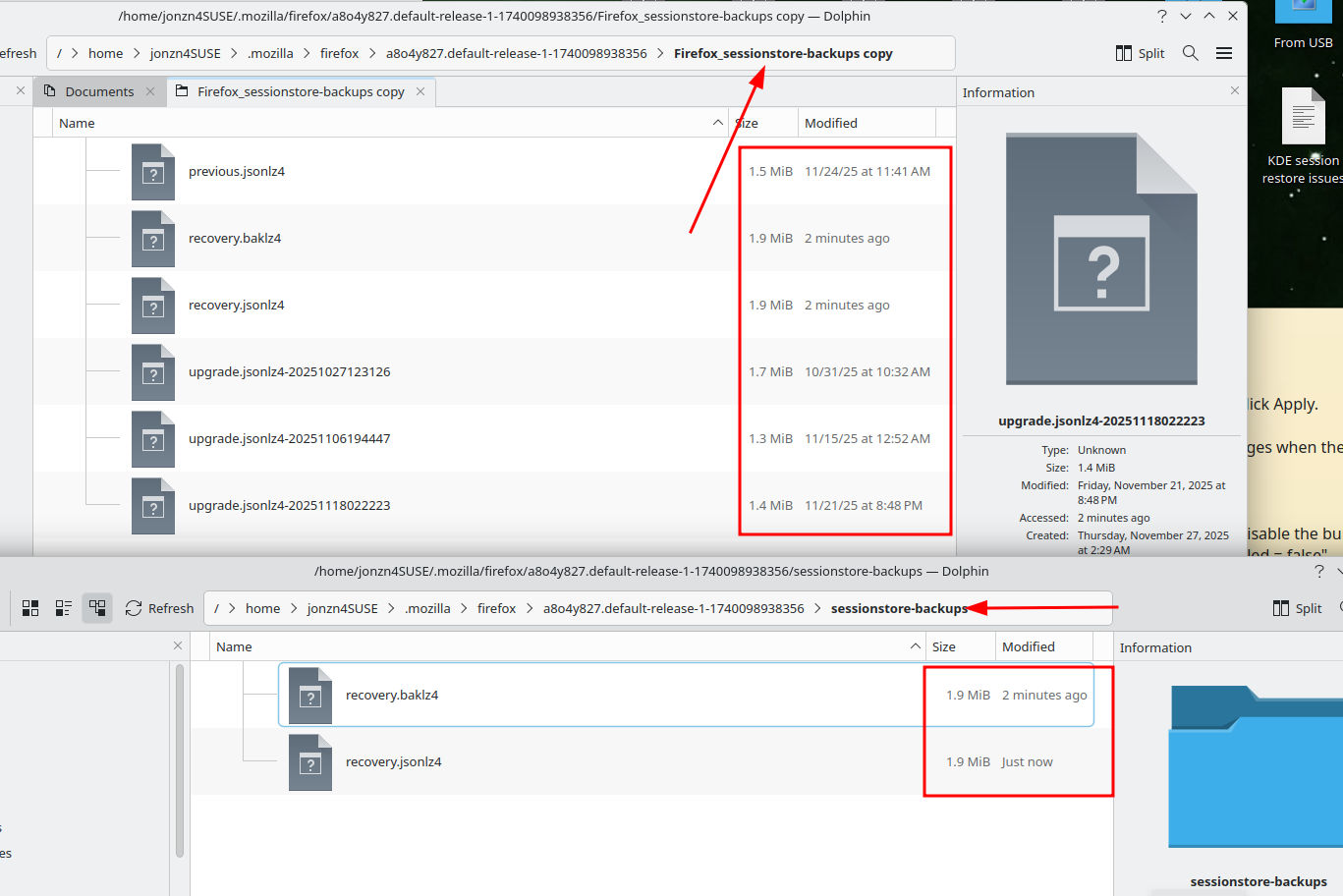The width and height of the screenshot is (1343, 896).
Task: Select recovery.baklz4 file name in lower window
Action: tap(392, 696)
